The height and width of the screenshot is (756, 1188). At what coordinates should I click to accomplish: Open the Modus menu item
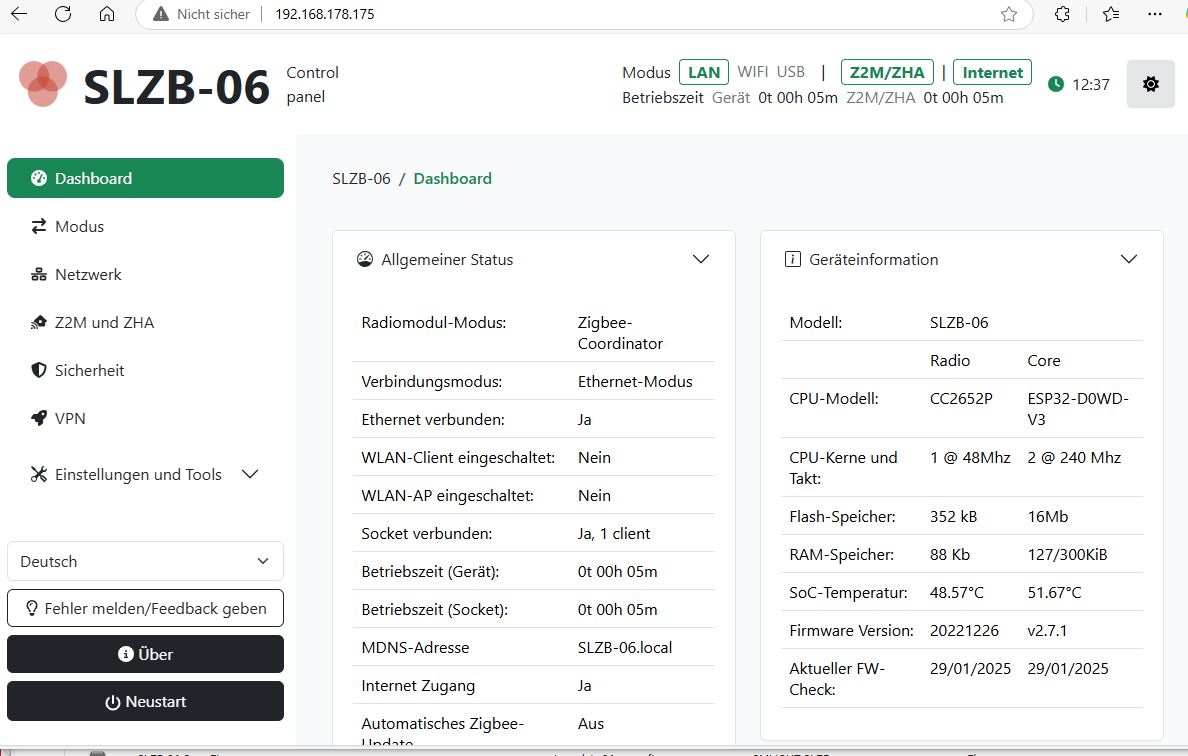point(145,226)
